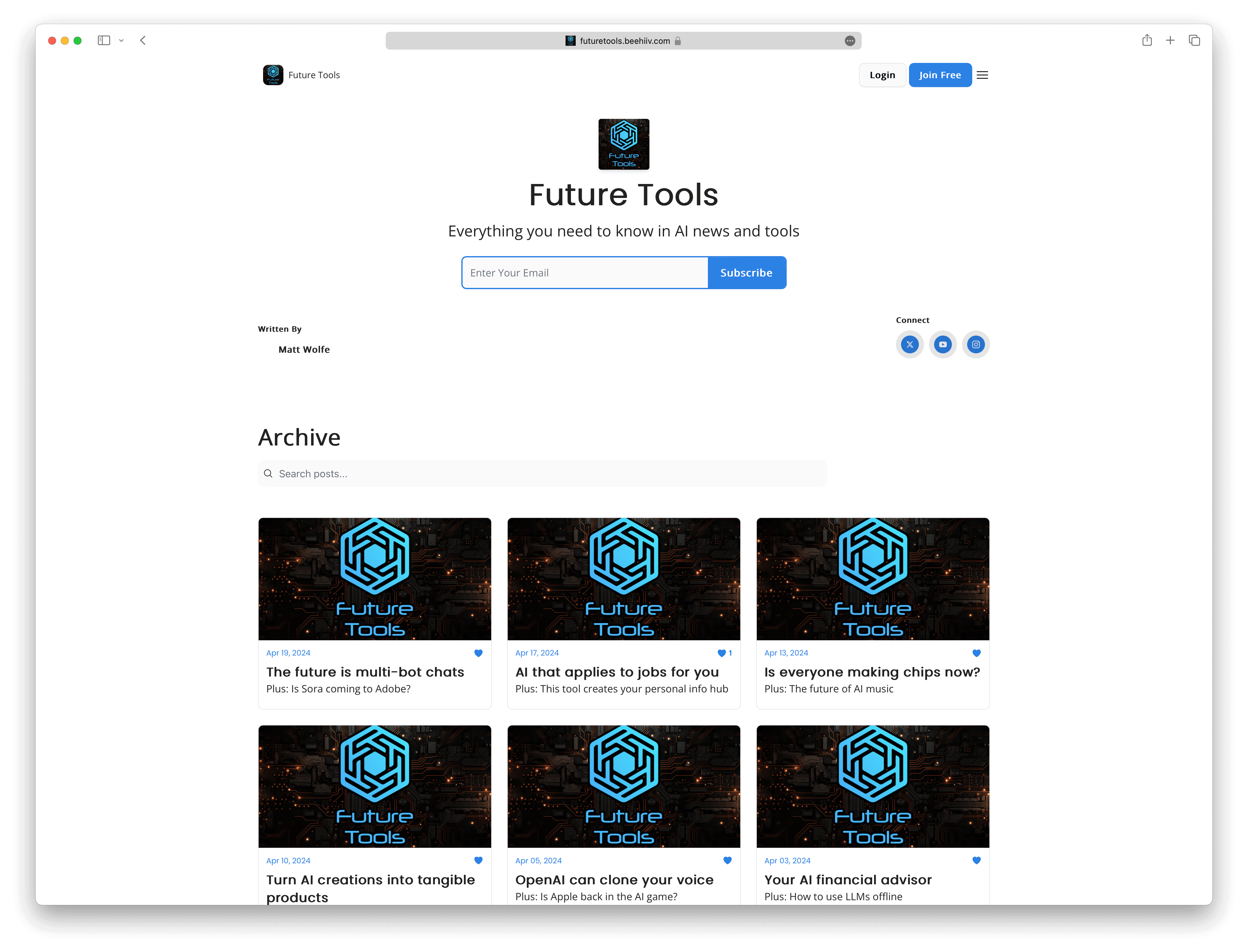Image resolution: width=1248 pixels, height=952 pixels.
Task: Click the lock icon in the address bar
Action: tap(677, 41)
